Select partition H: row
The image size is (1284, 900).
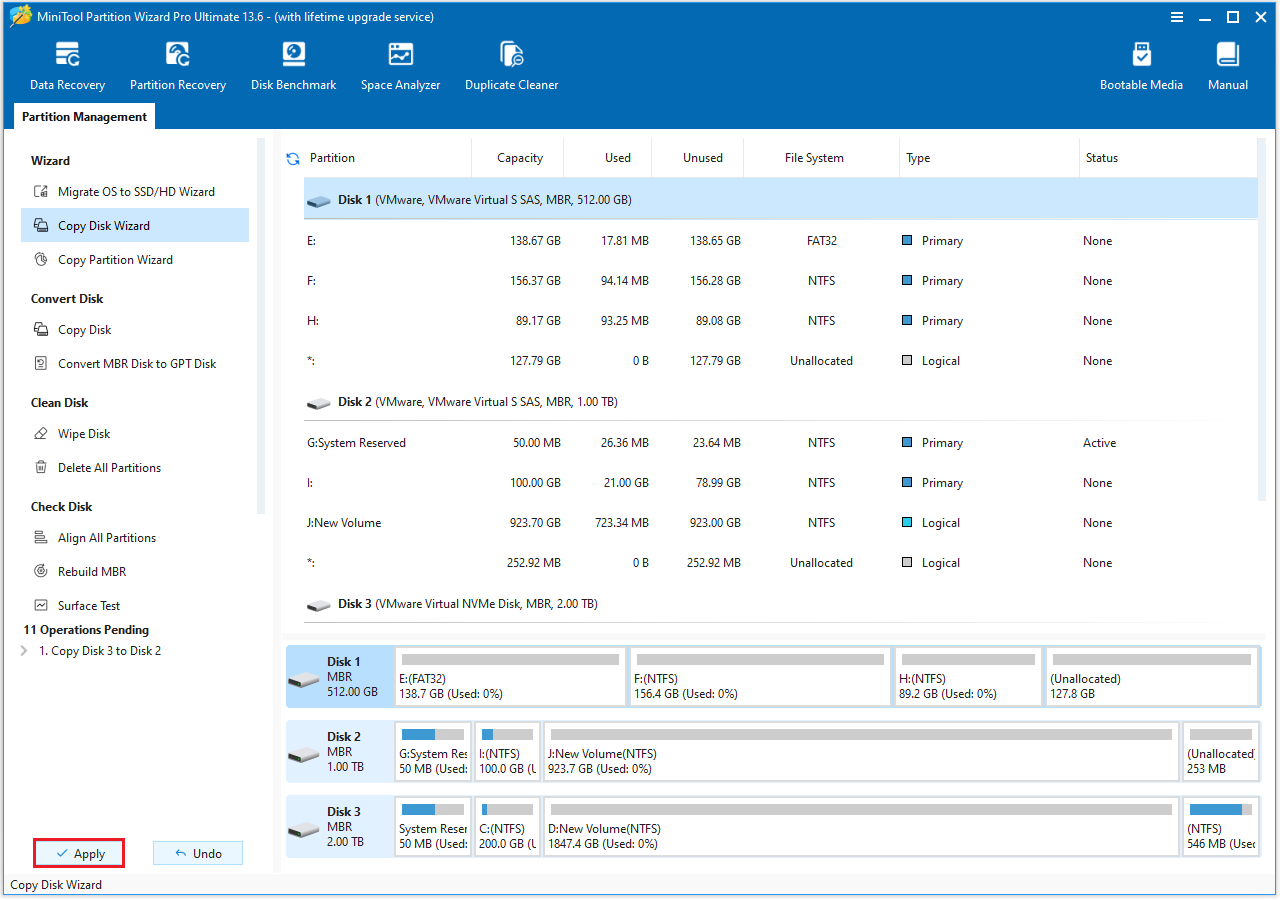[x=780, y=321]
